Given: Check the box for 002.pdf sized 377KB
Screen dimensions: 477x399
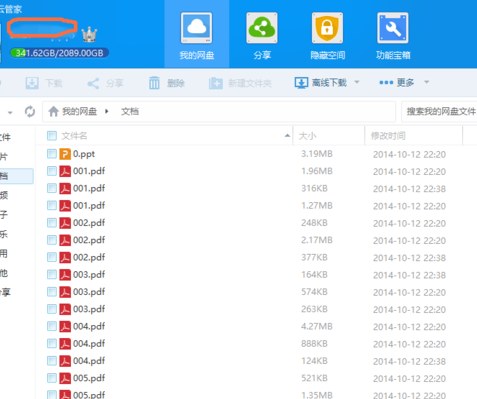Looking at the screenshot, I should (x=52, y=257).
